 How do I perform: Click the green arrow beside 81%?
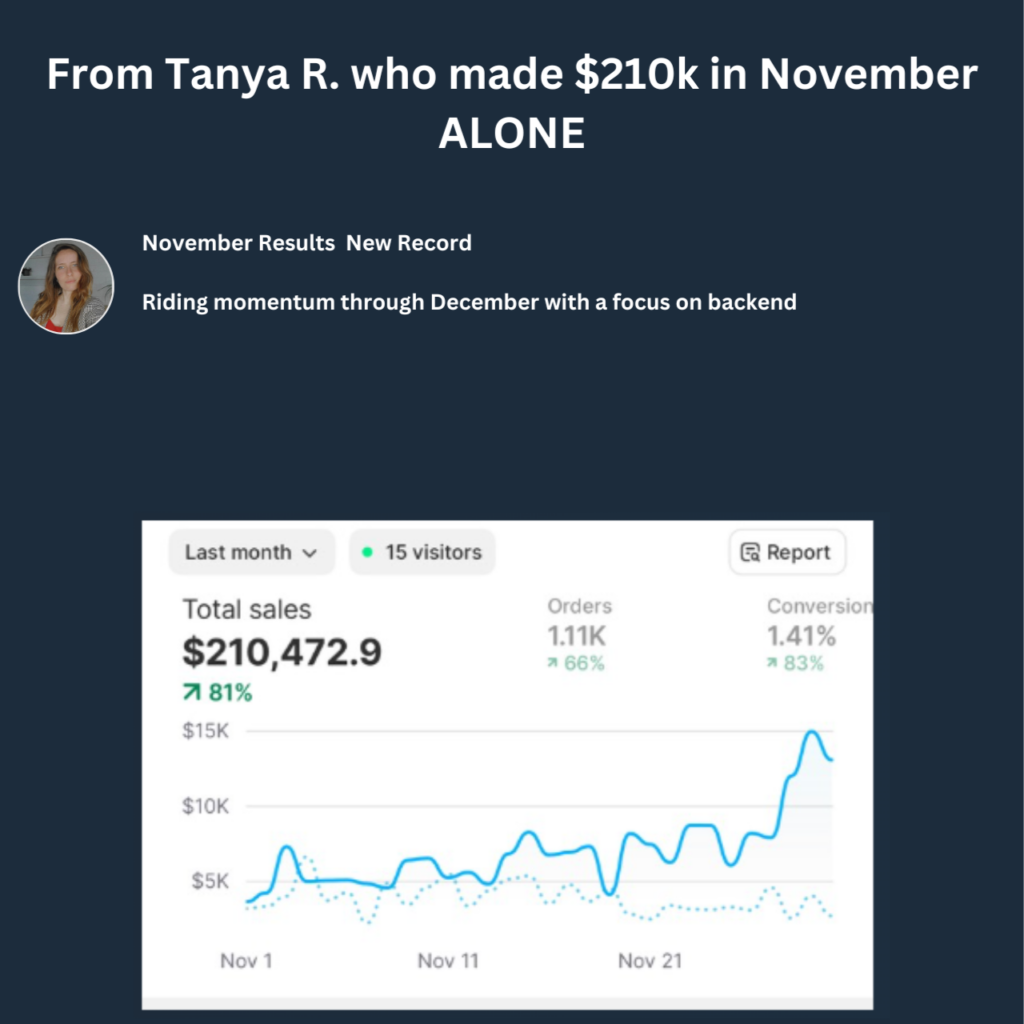point(191,693)
